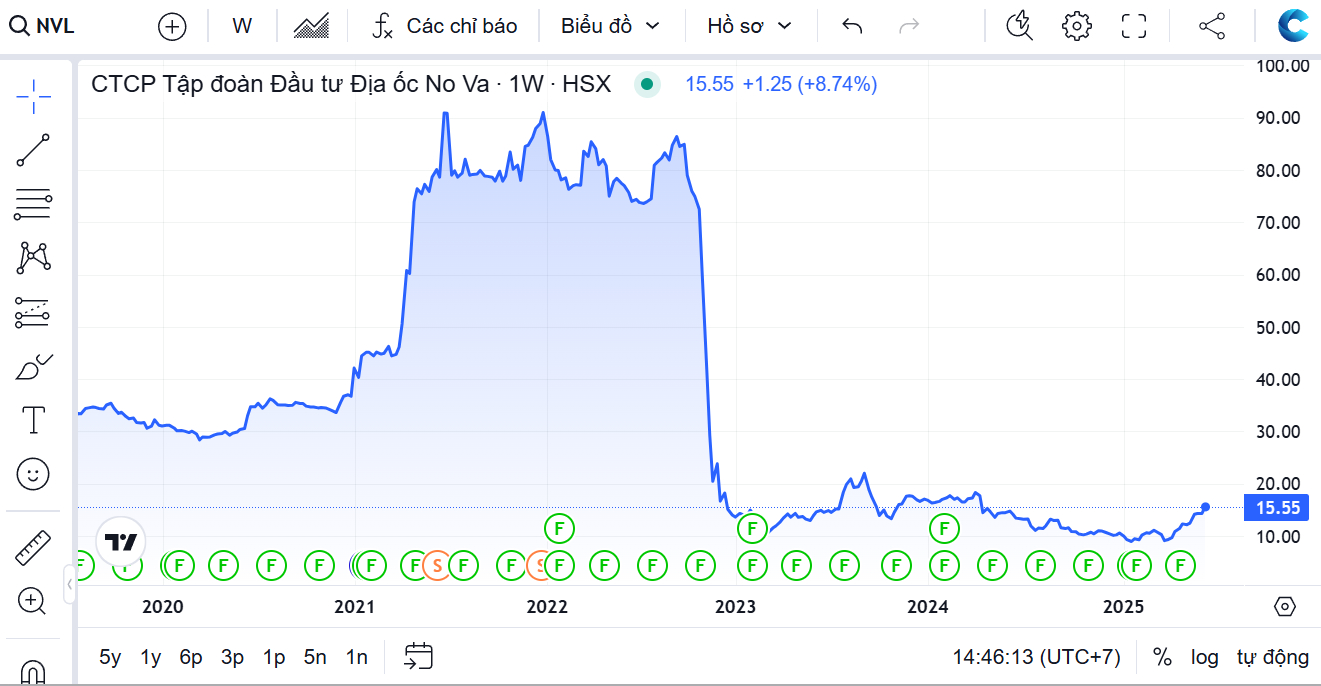Click the upper F marker near 2023
The image size is (1321, 686).
pos(751,527)
